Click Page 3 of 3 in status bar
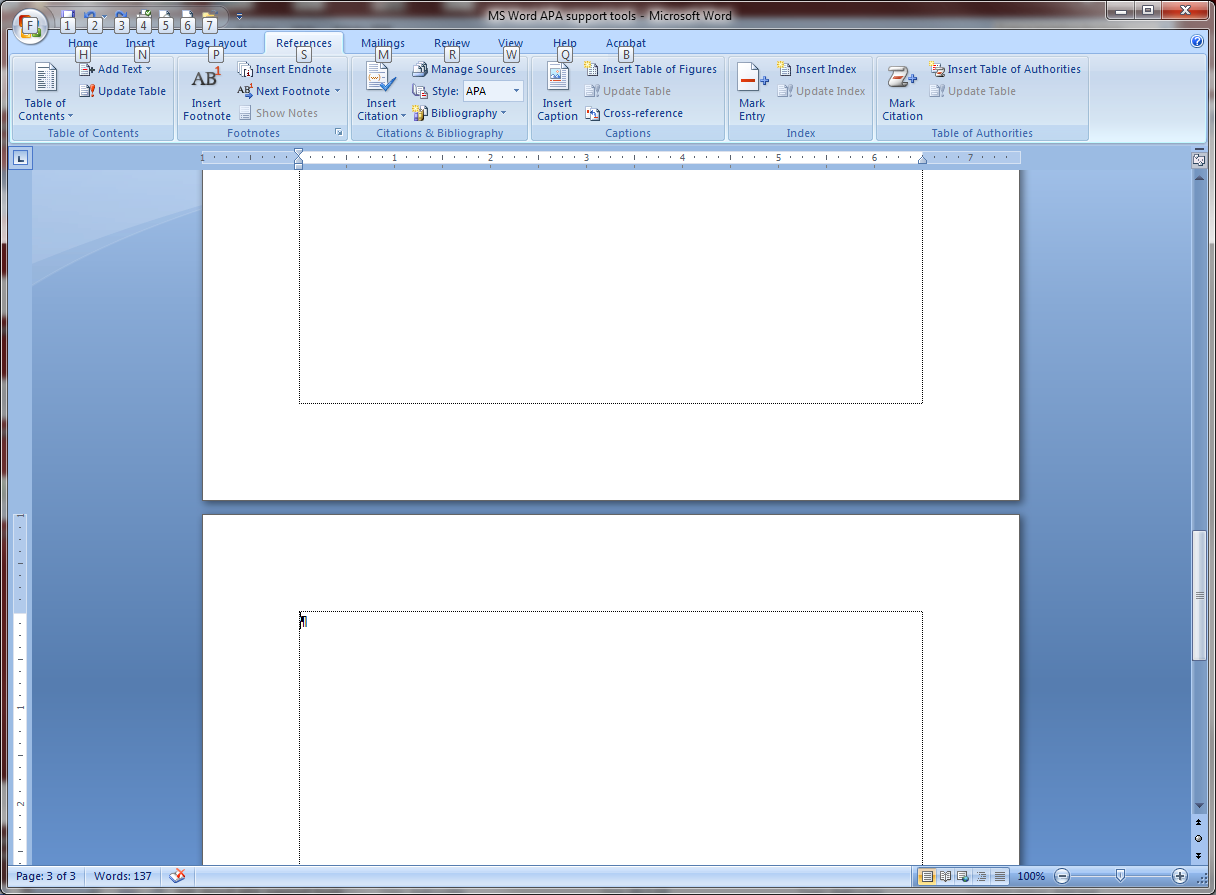1216x895 pixels. pyautogui.click(x=45, y=876)
